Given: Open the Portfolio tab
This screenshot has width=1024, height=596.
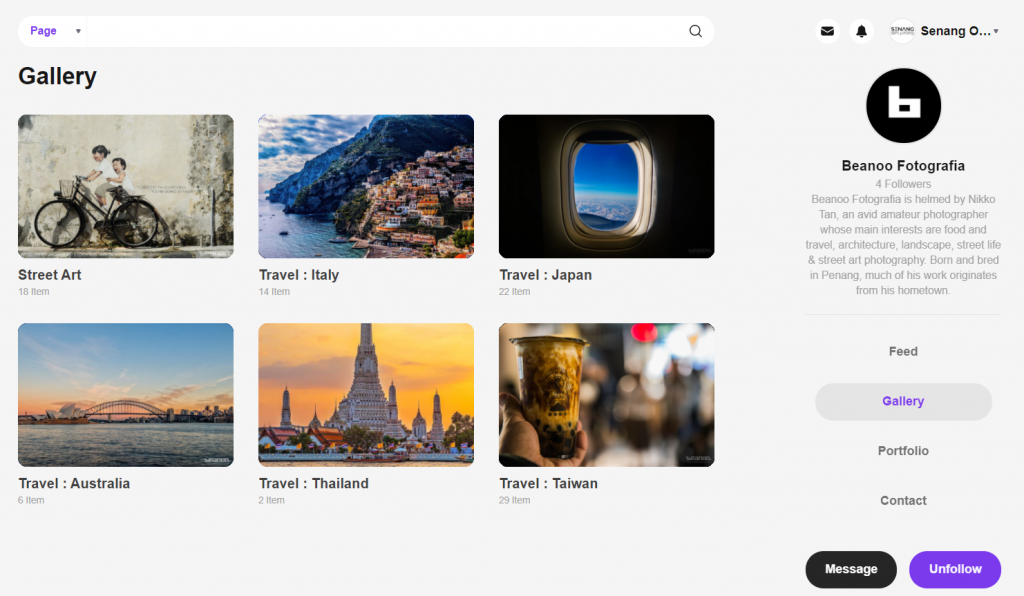Looking at the screenshot, I should pos(903,451).
